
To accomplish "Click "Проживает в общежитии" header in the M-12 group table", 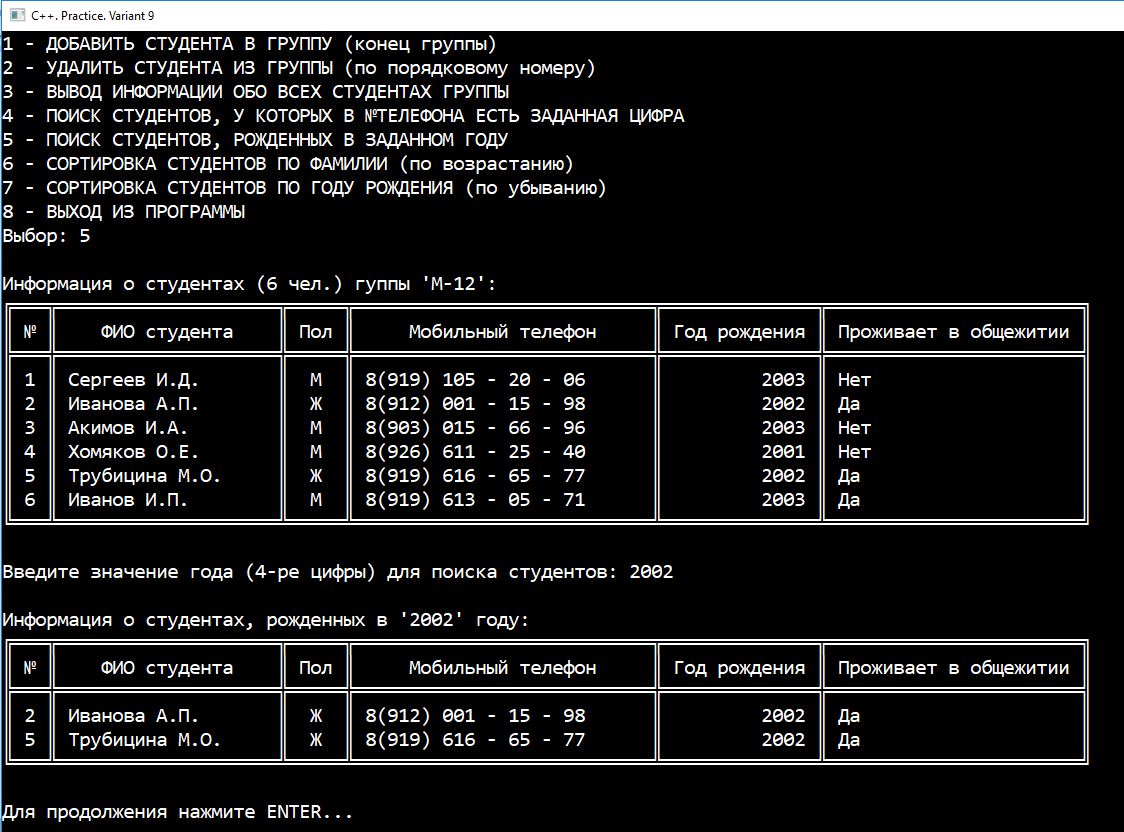I will [953, 332].
